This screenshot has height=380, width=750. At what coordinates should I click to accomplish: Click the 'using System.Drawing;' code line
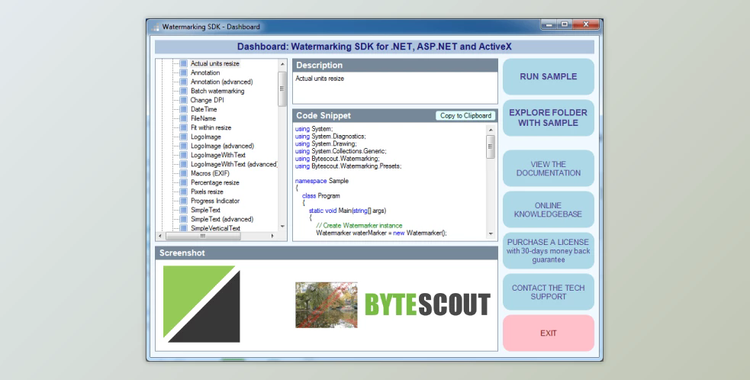coord(326,144)
